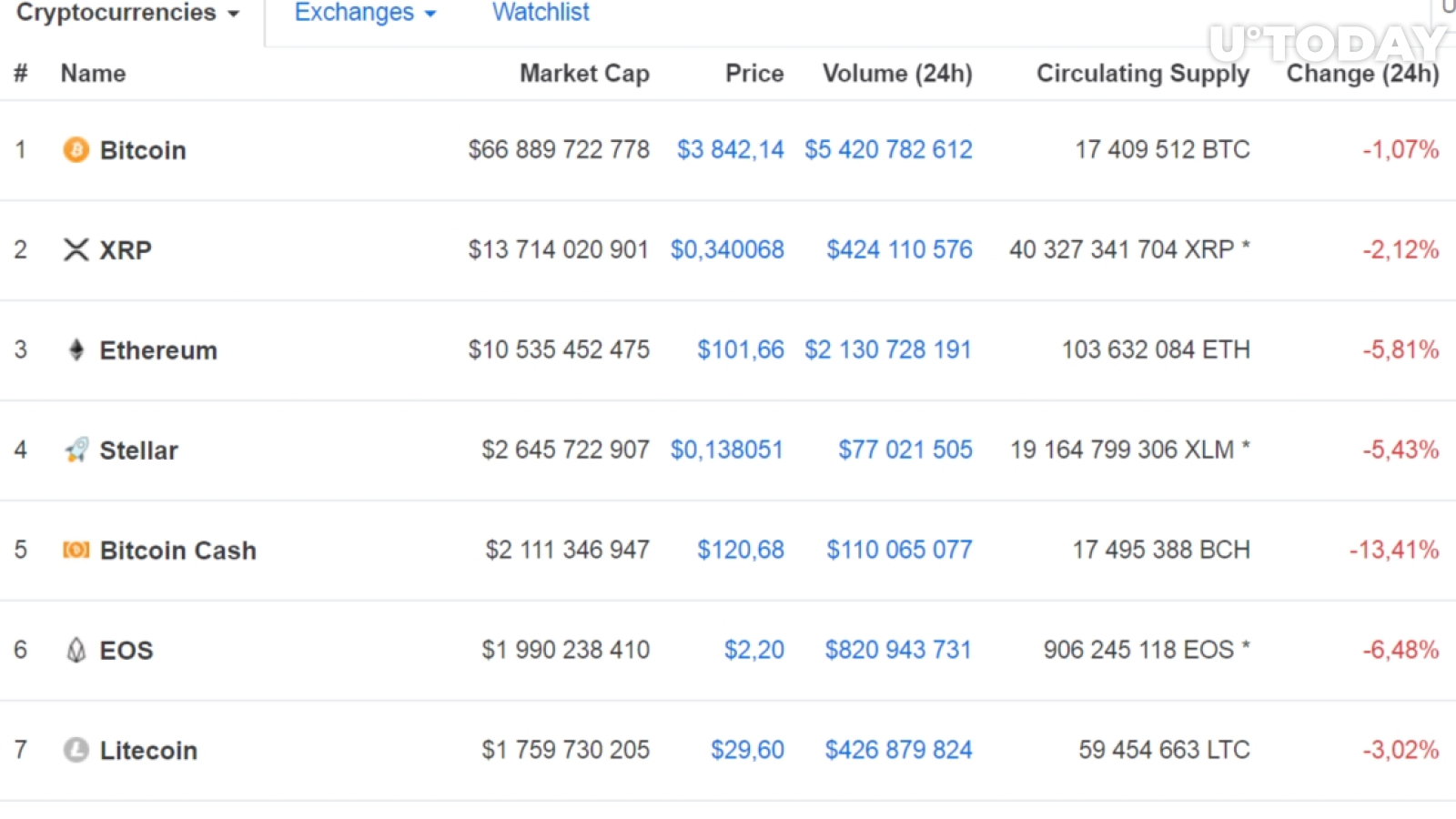1456x819 pixels.
Task: Click Bitcoin change -1,07%
Action: (1400, 149)
